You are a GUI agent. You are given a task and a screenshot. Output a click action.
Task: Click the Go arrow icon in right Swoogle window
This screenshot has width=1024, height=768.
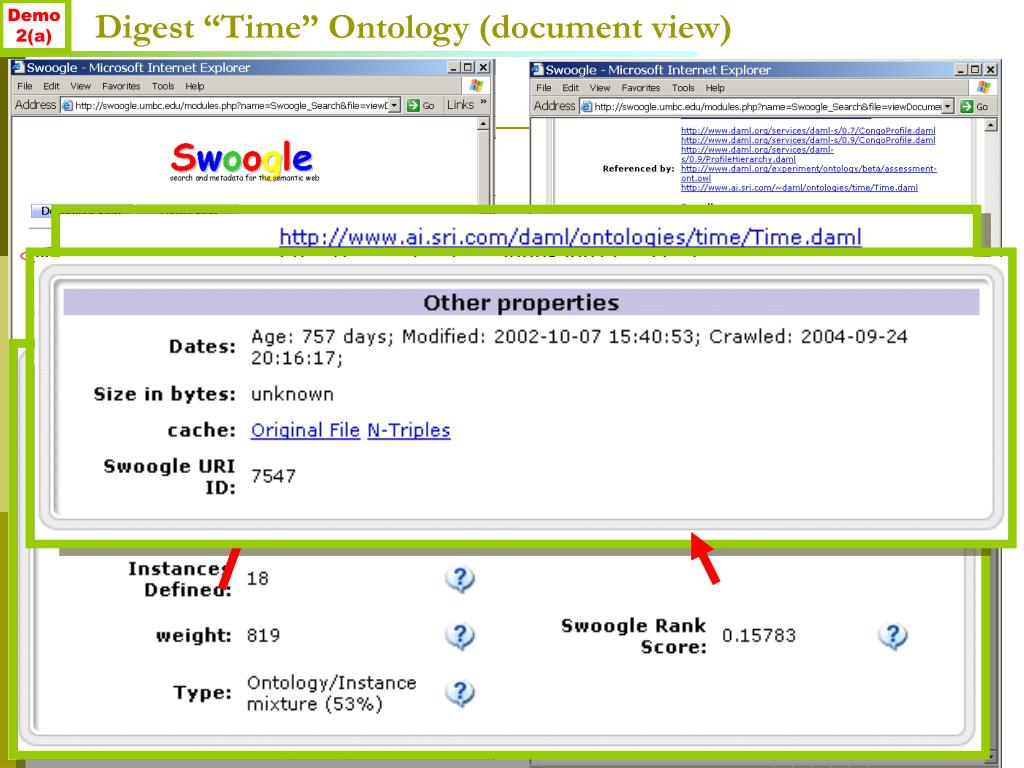[x=967, y=106]
